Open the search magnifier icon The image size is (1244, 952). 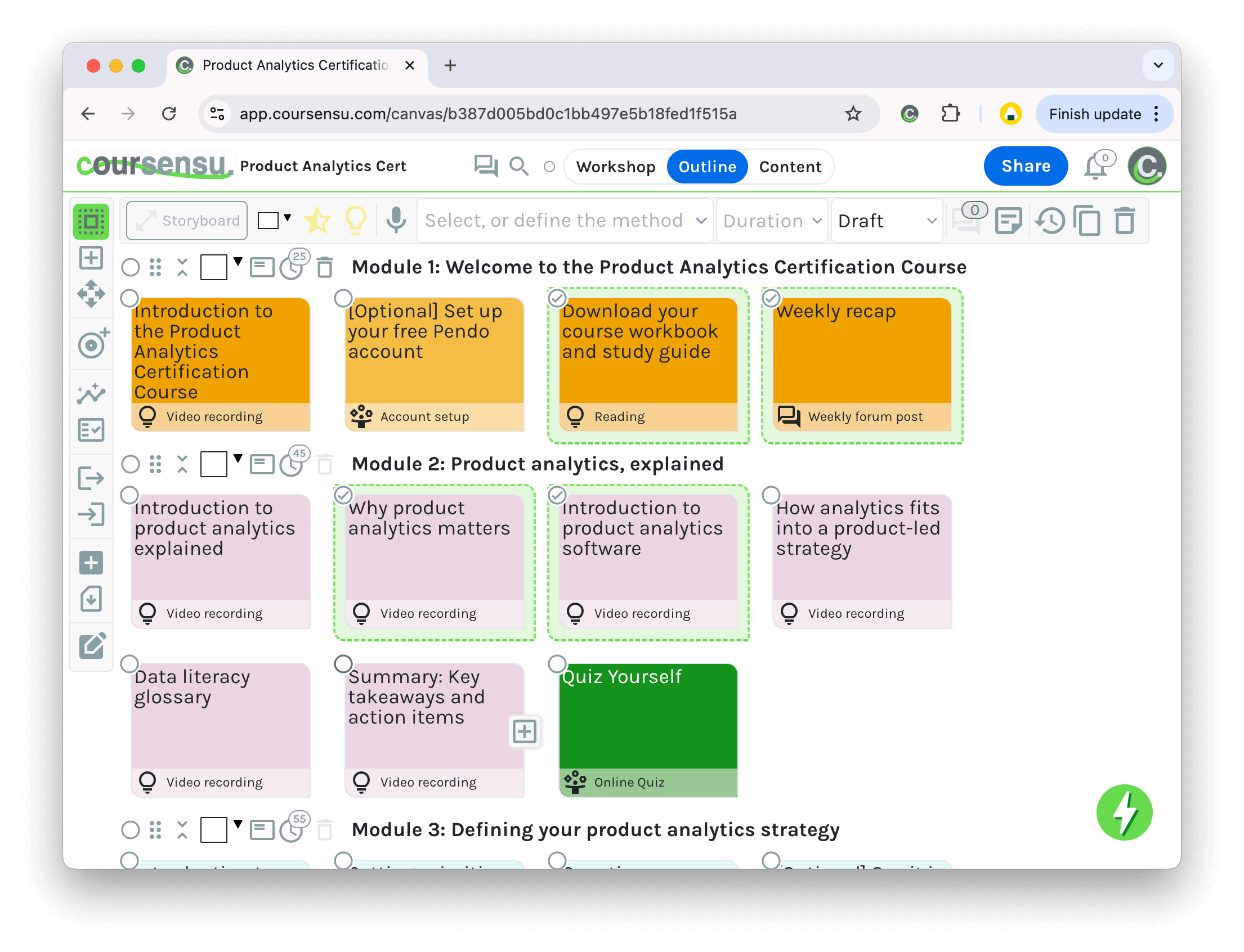point(518,166)
